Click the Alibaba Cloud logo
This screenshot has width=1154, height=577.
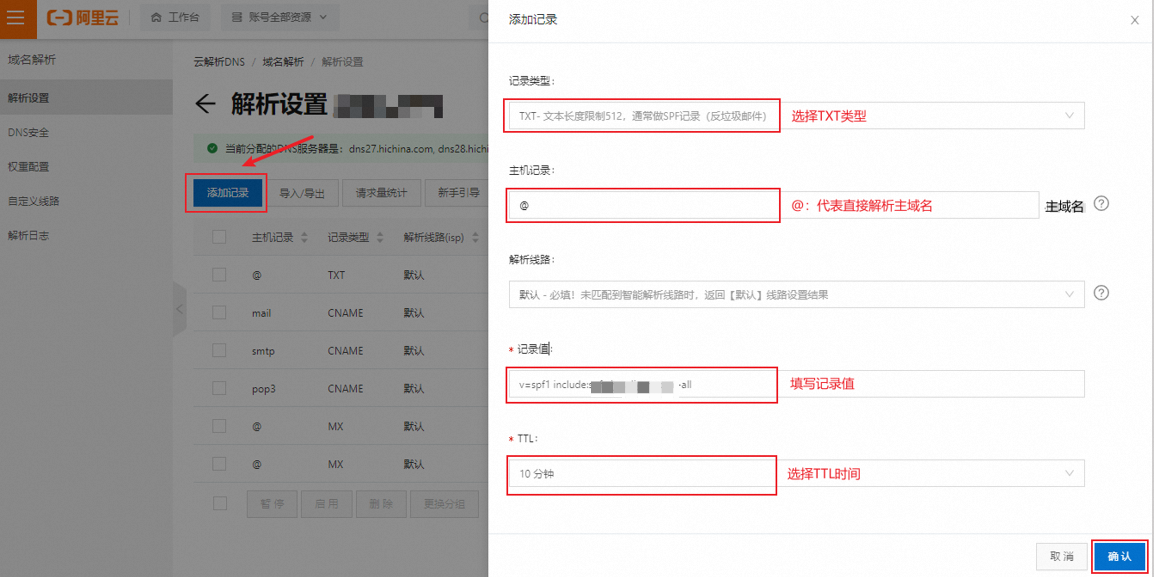pyautogui.click(x=82, y=18)
